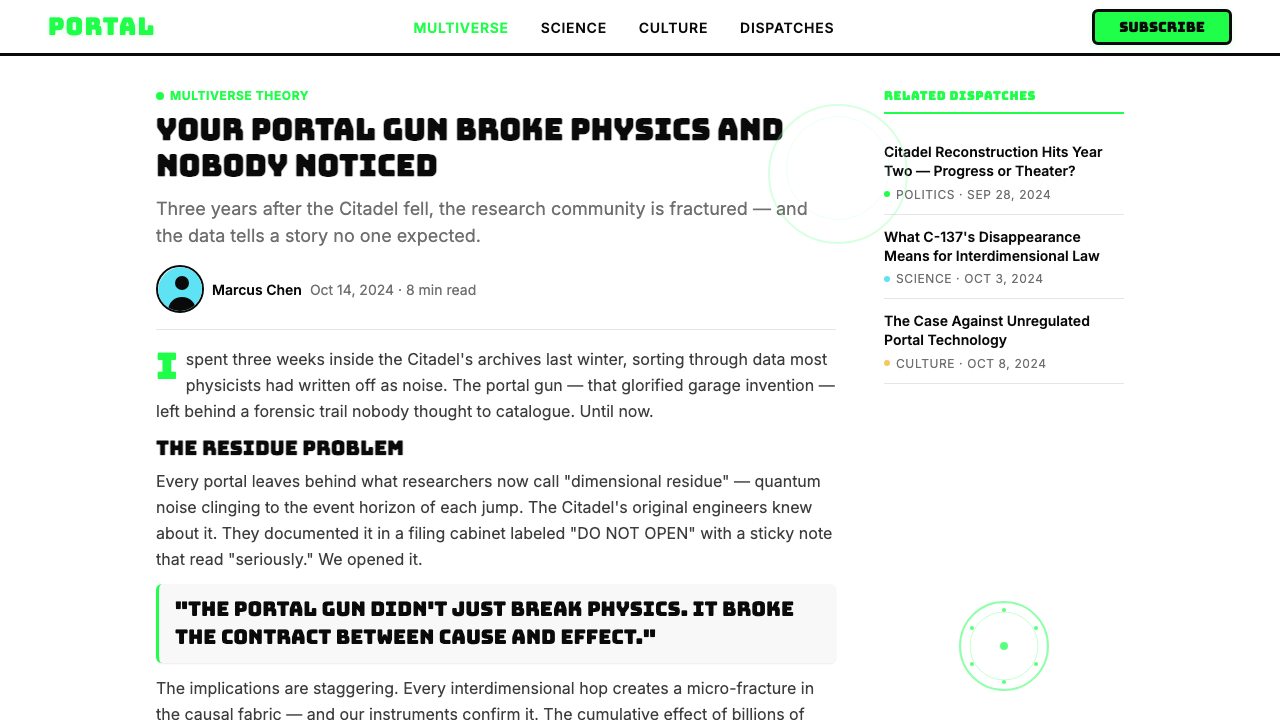Open the Dispatches nav item
The width and height of the screenshot is (1280, 720).
pyautogui.click(x=787, y=28)
